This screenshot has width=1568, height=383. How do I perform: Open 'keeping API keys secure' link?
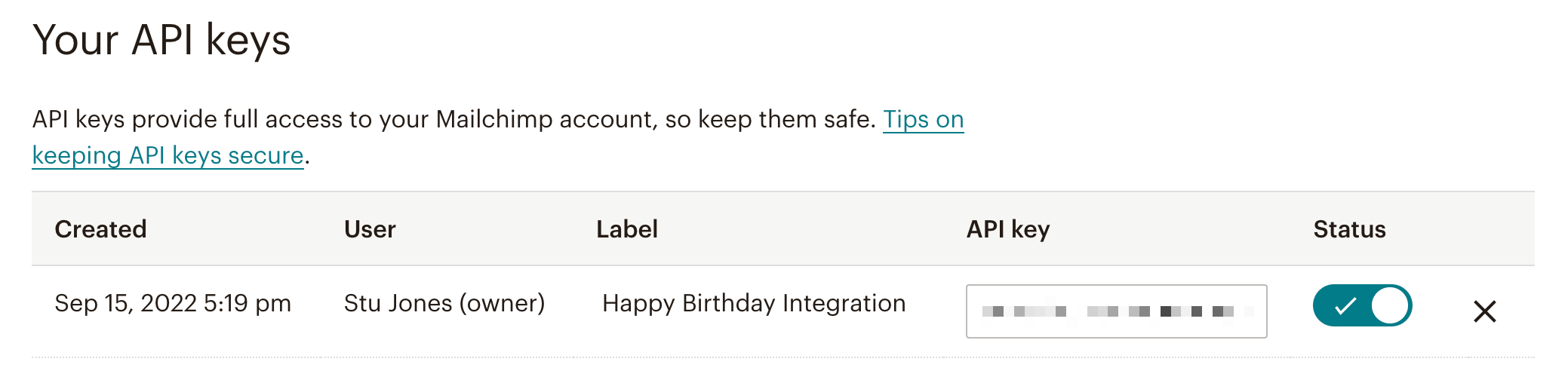(x=168, y=155)
